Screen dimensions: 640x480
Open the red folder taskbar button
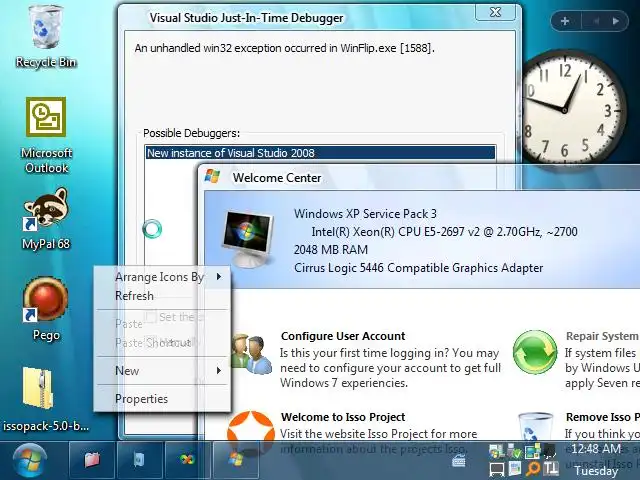click(x=92, y=460)
